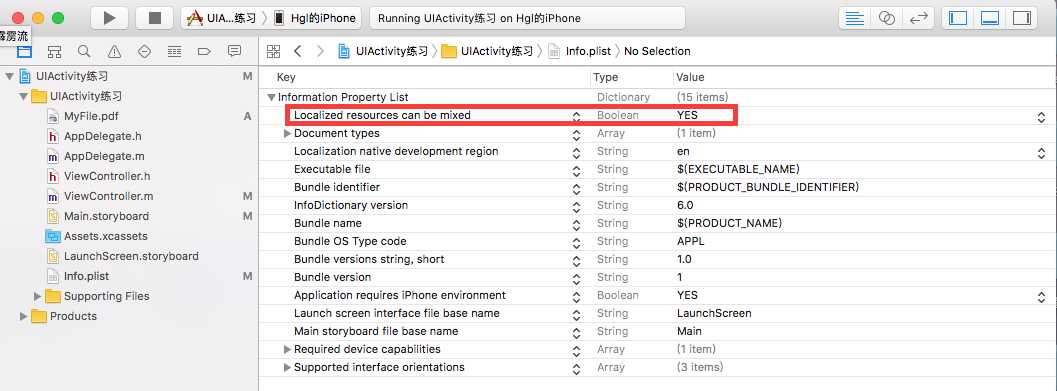Open the Find navigator magnifier icon
The height and width of the screenshot is (391, 1057).
pyautogui.click(x=84, y=51)
